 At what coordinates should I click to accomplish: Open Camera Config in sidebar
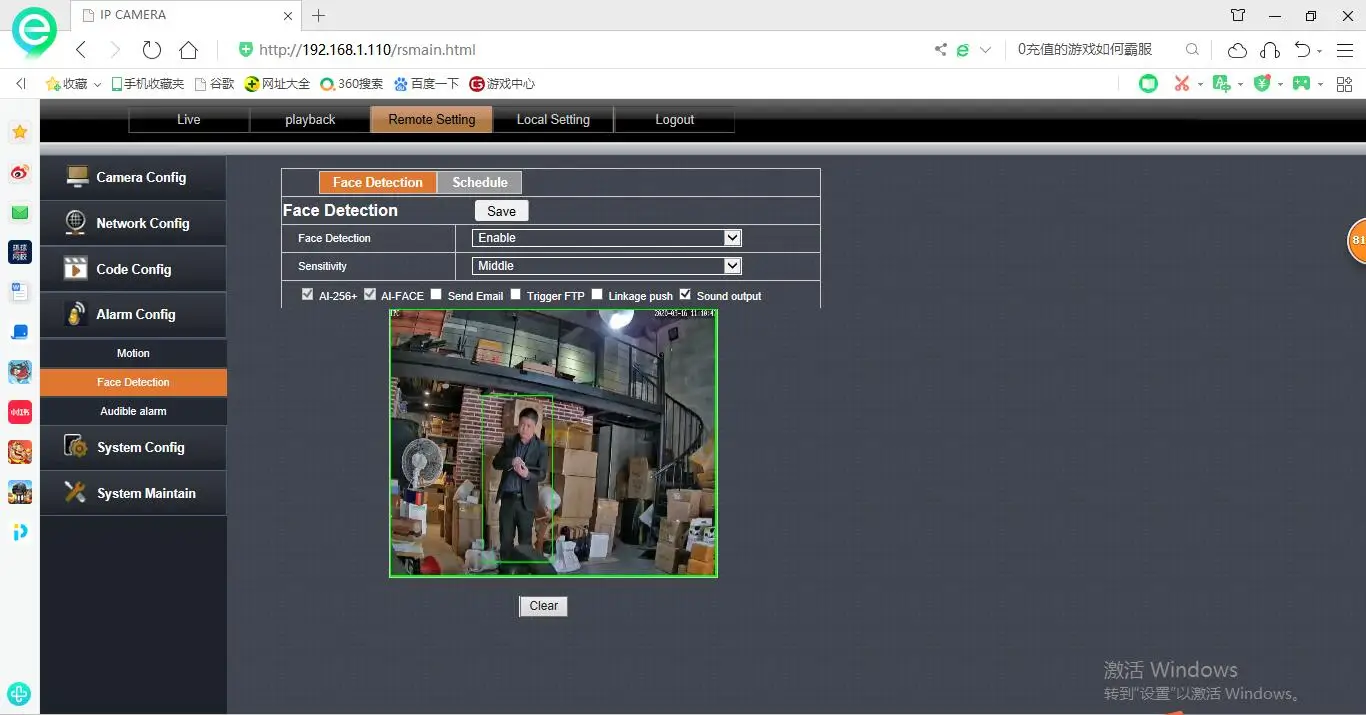point(133,177)
